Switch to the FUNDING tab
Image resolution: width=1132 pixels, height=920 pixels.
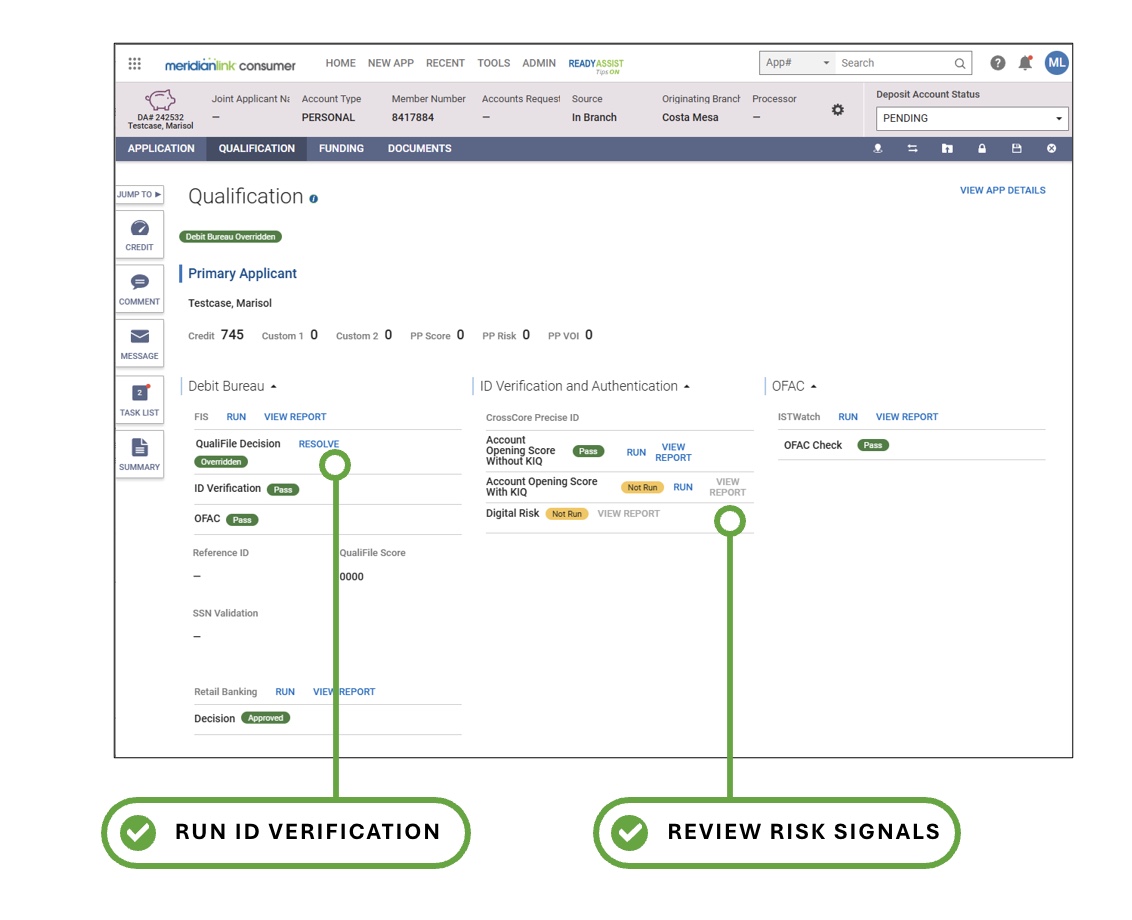point(341,148)
